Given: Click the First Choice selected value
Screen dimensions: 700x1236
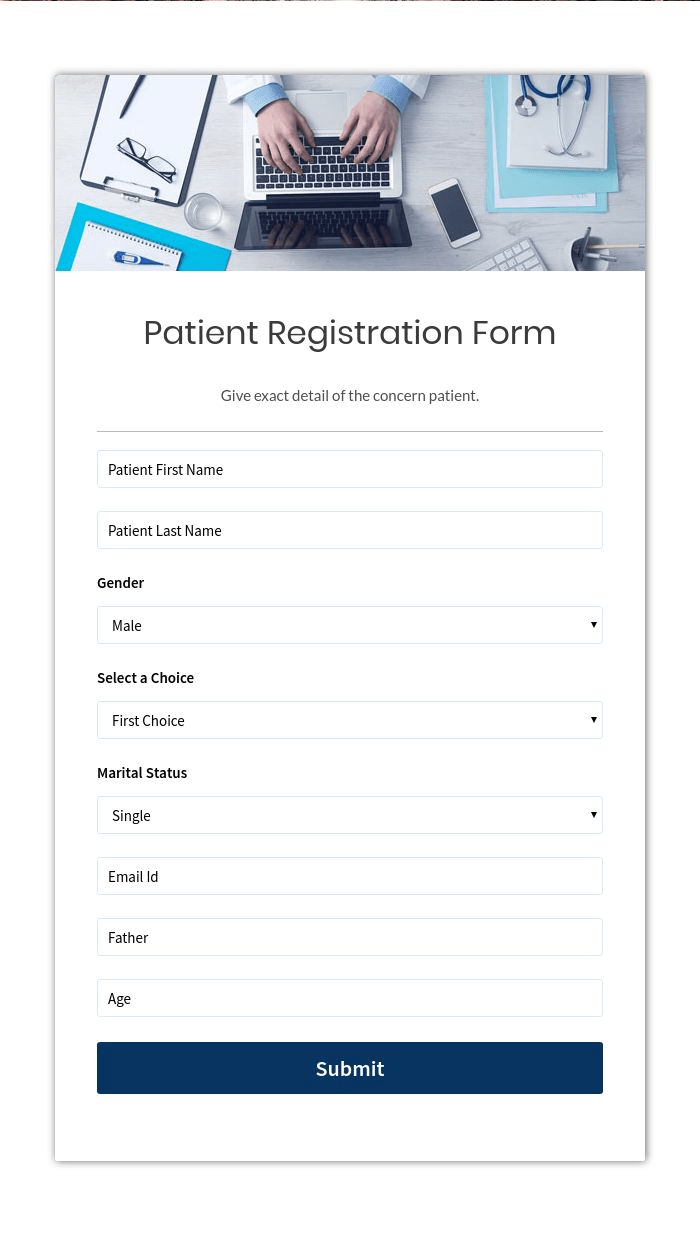Looking at the screenshot, I should [x=148, y=719].
